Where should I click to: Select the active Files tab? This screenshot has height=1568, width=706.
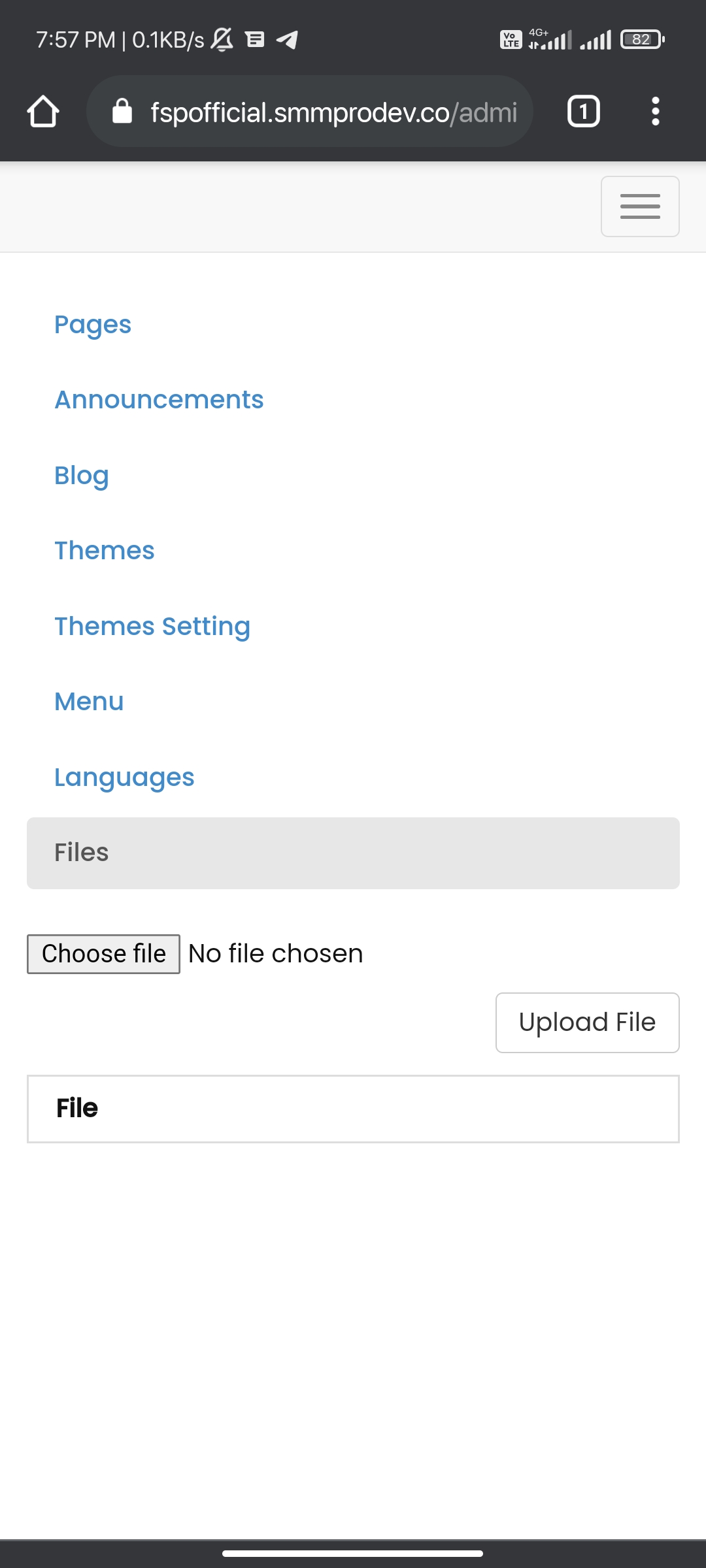[x=353, y=853]
